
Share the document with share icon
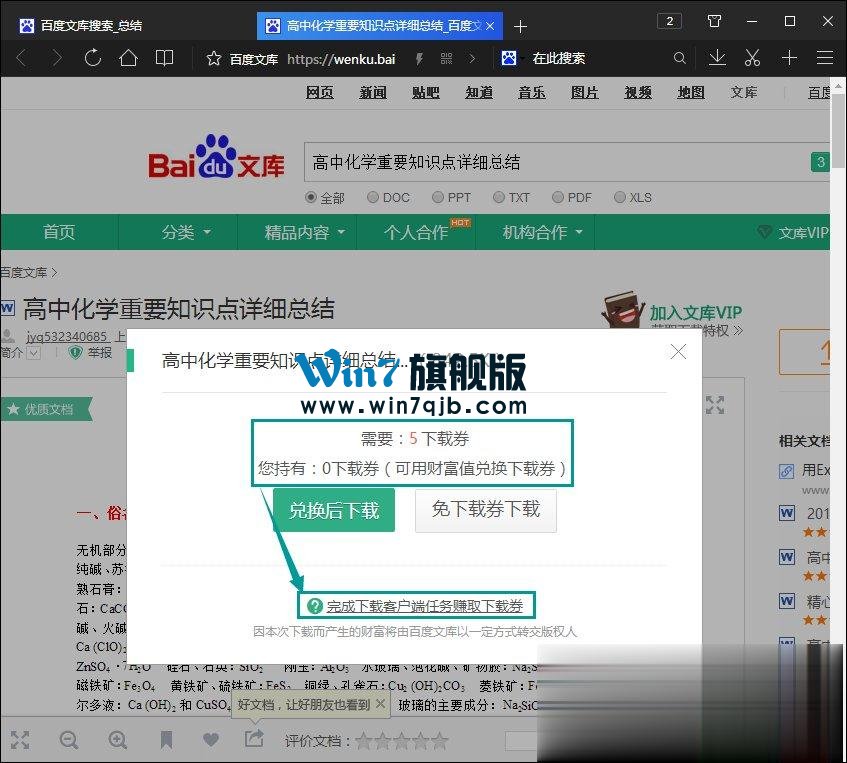[254, 739]
